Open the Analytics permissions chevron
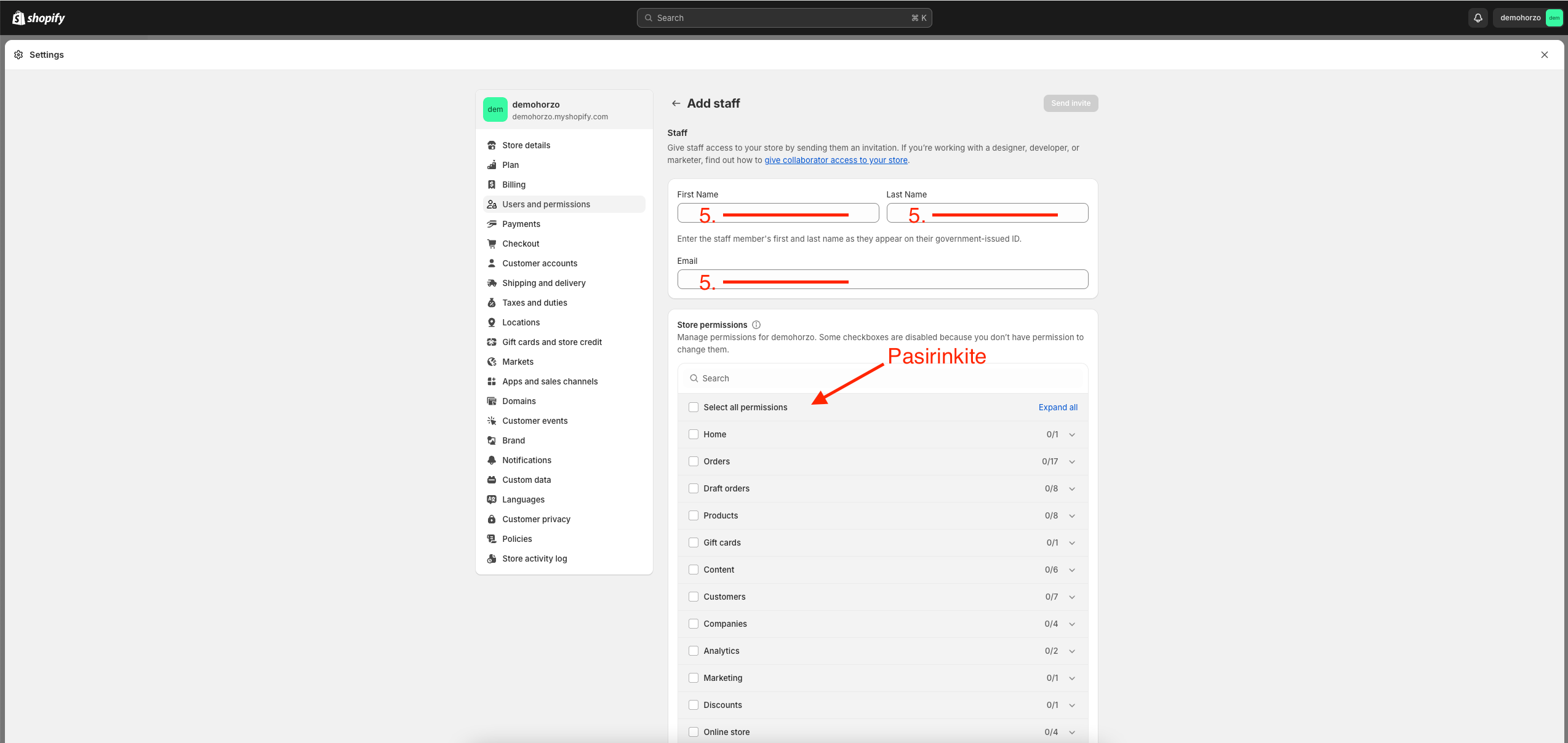The width and height of the screenshot is (1568, 743). 1072,651
